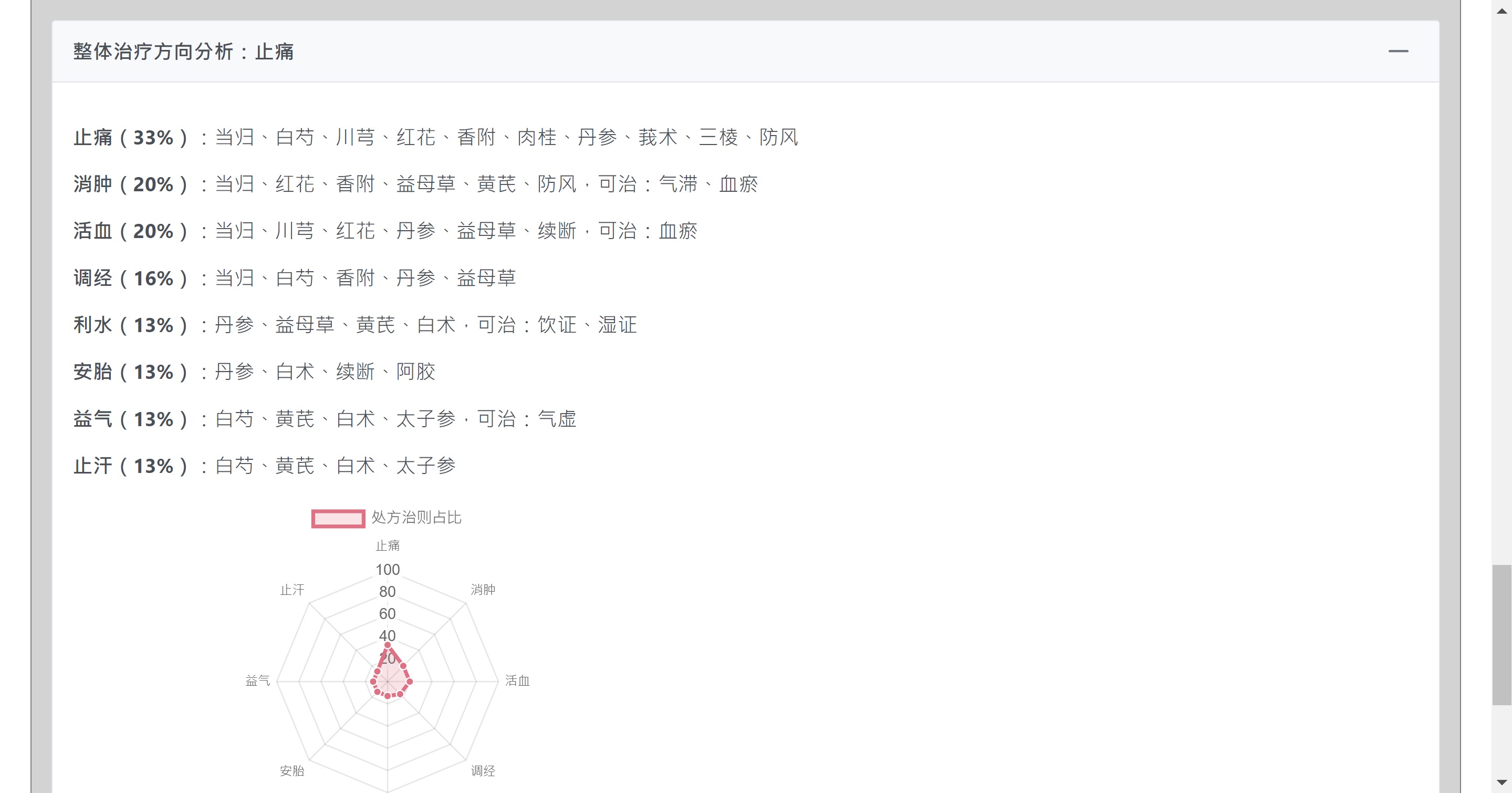Click the scrollbar up arrow
The height and width of the screenshot is (793, 1512).
(x=1501, y=11)
